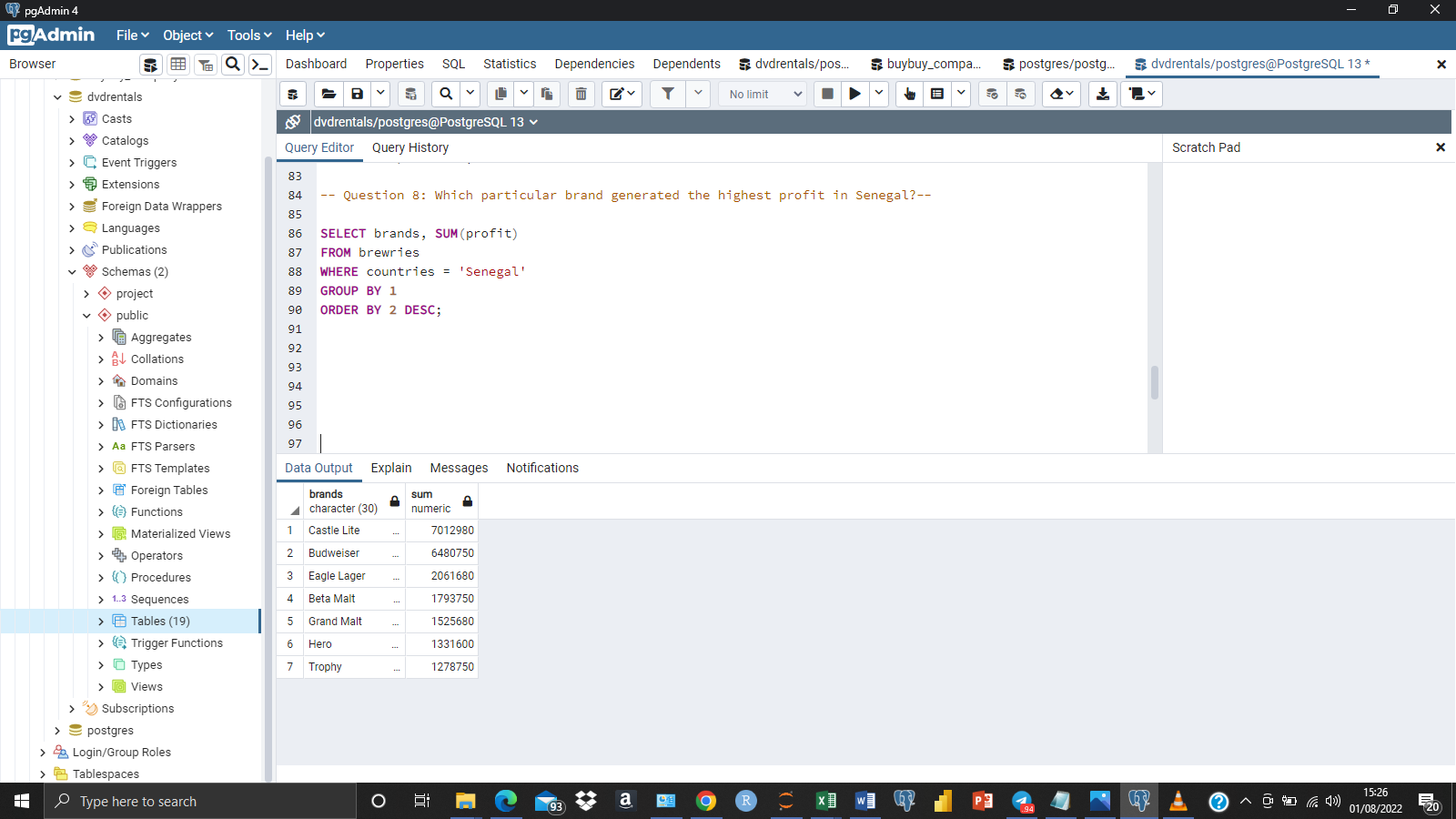The image size is (1456, 819).
Task: Expand the Functions node in the Browser tree
Action: coord(101,511)
